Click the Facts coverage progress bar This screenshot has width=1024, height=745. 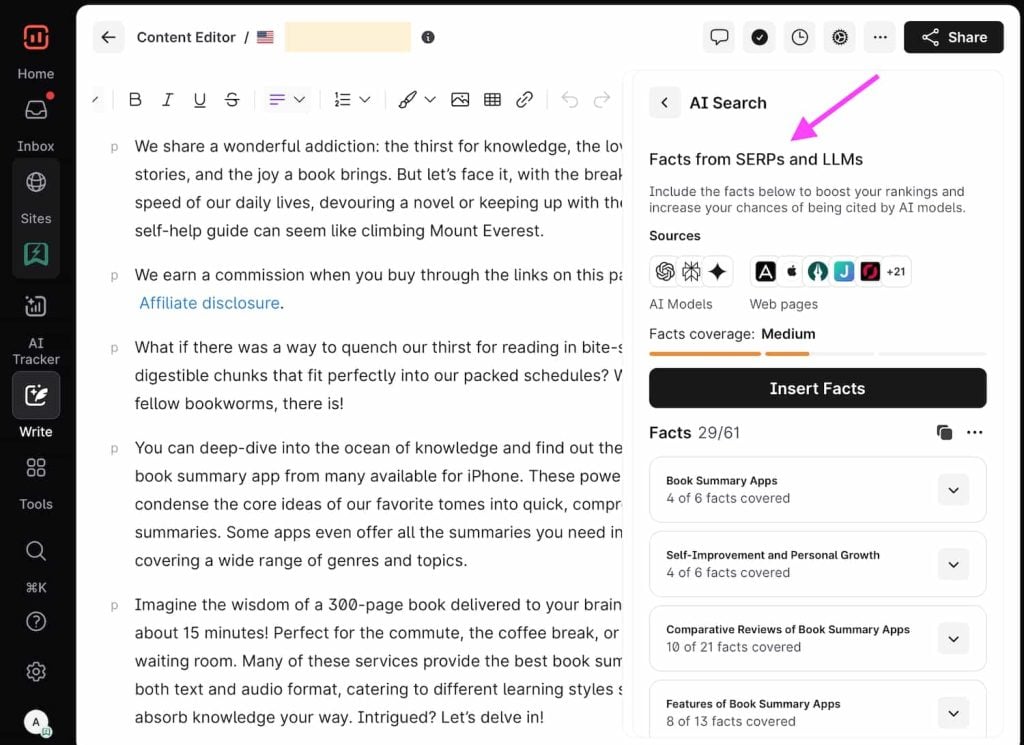(817, 353)
